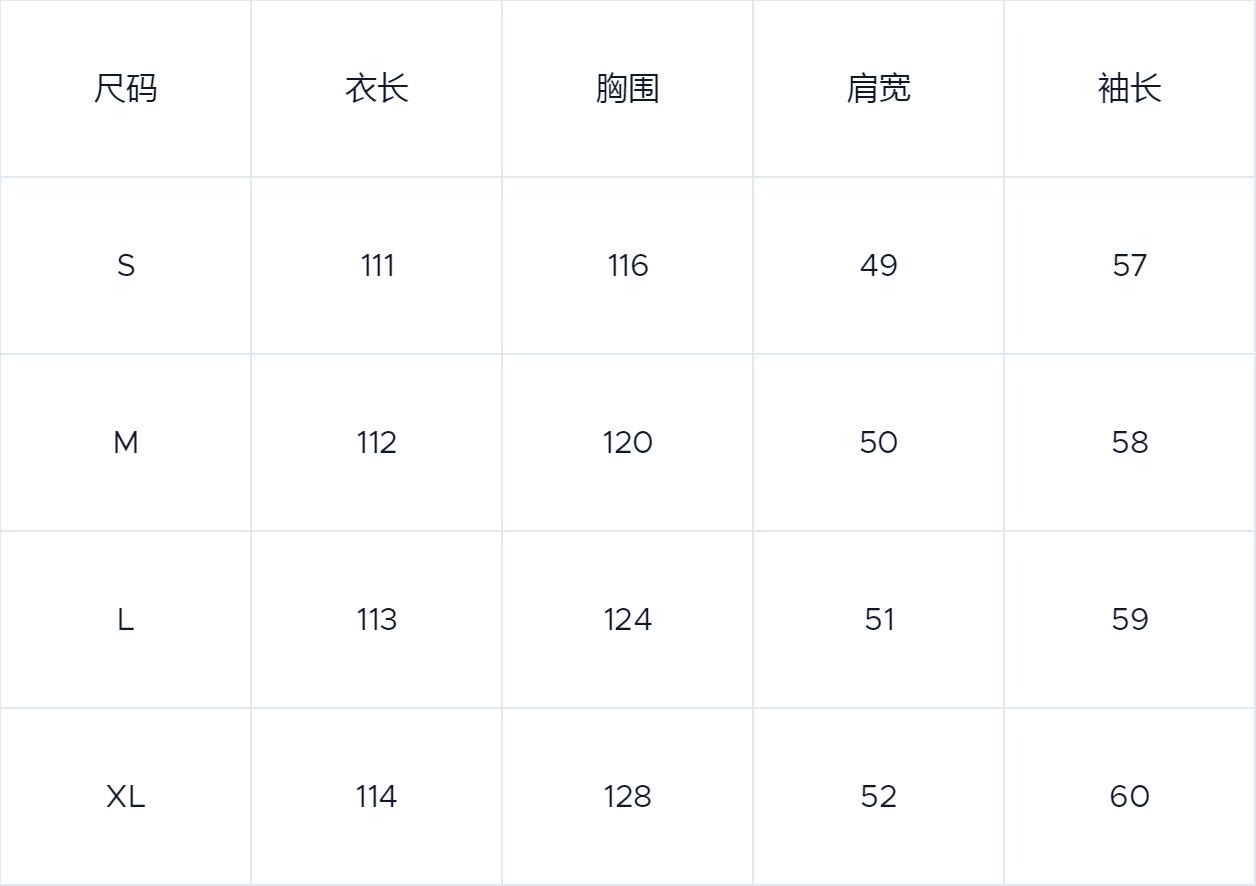Select the cell with value 128
Screen dimensions: 1256x886
pos(628,797)
